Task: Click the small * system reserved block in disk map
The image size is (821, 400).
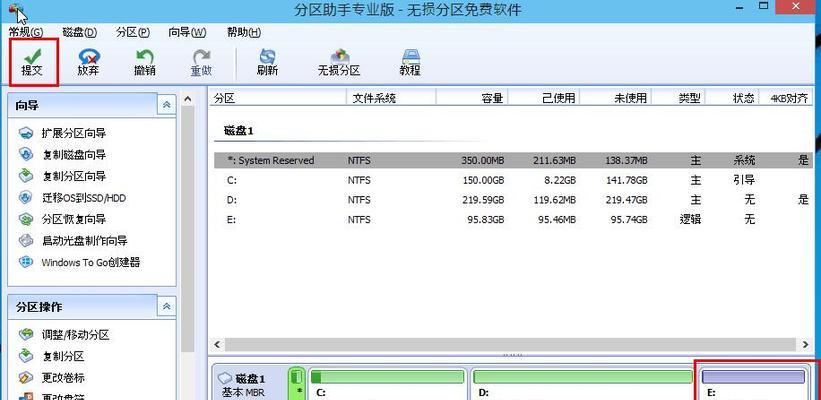Action: point(297,383)
